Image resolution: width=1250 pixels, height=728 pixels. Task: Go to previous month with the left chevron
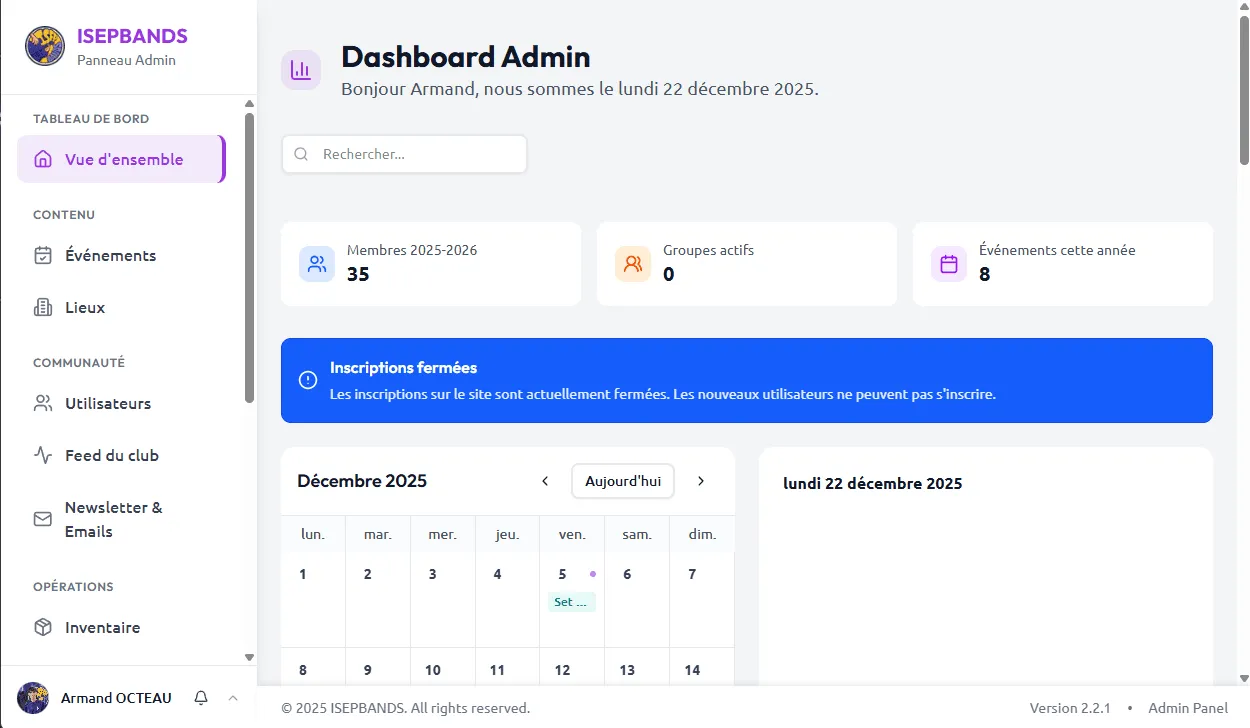(x=545, y=481)
